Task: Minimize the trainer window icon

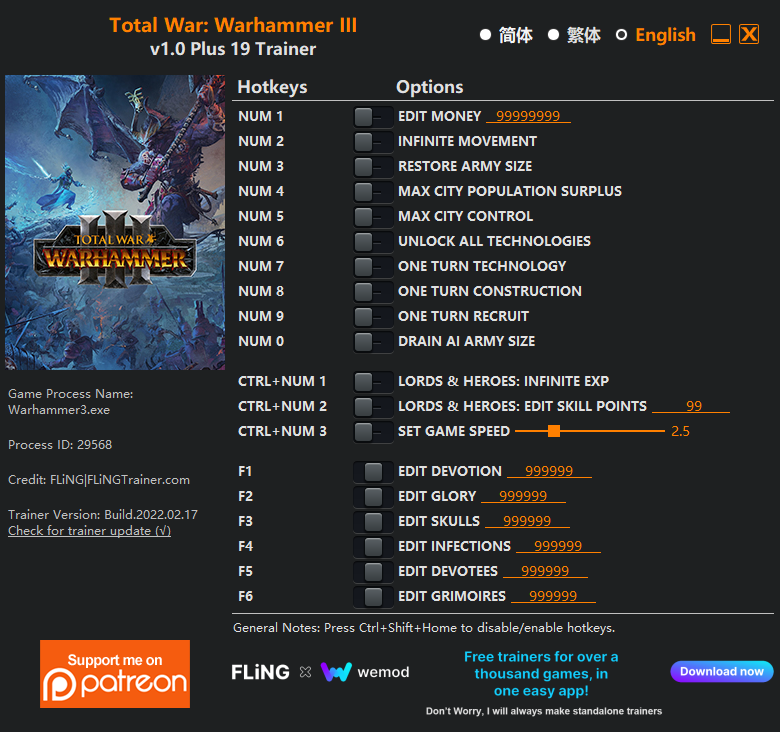Action: [x=721, y=34]
